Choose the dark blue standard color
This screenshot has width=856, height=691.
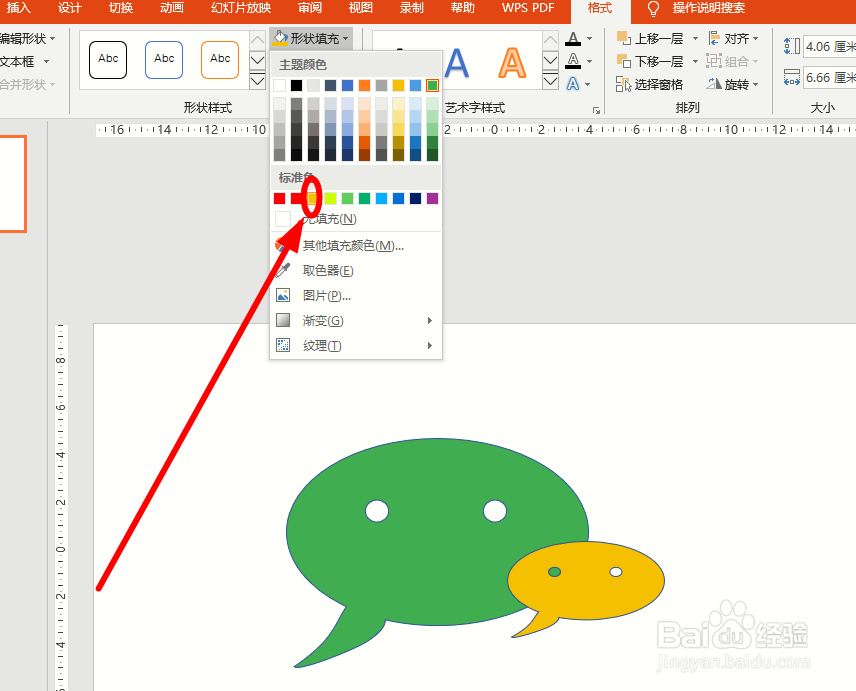[x=415, y=198]
